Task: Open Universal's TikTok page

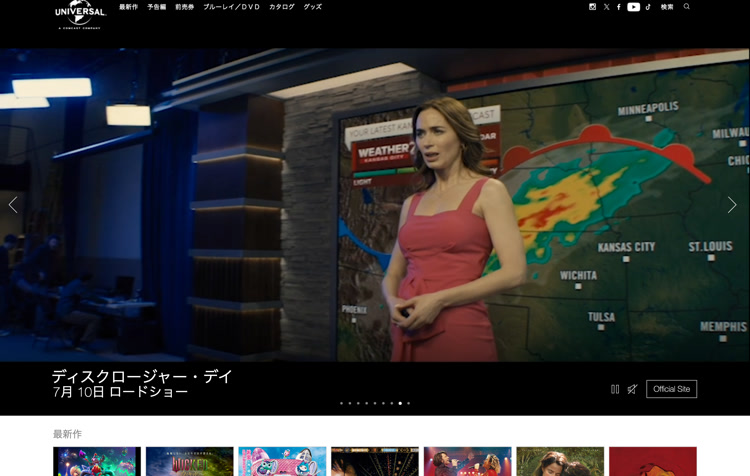Action: click(x=648, y=7)
